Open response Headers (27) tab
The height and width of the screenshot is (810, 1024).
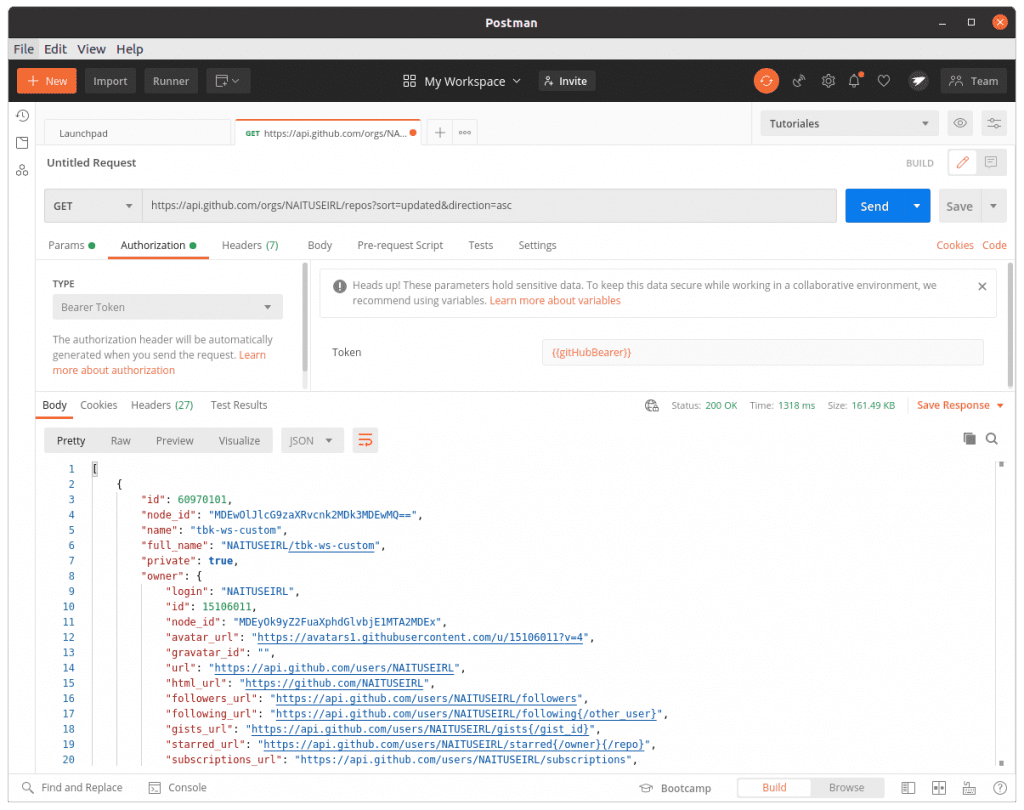(162, 406)
